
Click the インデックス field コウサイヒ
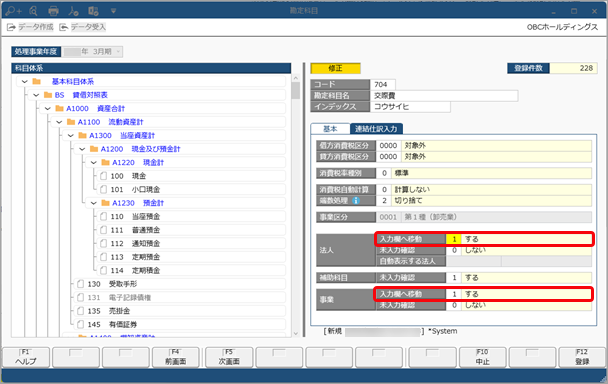pyautogui.click(x=410, y=107)
